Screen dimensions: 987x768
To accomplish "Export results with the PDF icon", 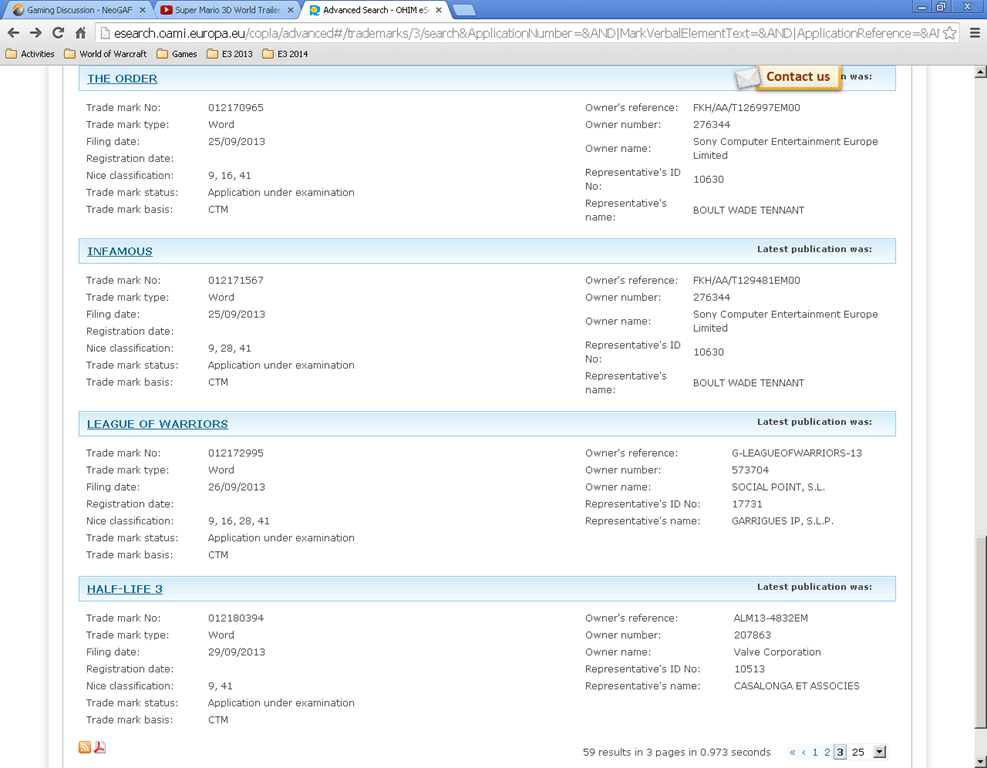I will click(100, 747).
